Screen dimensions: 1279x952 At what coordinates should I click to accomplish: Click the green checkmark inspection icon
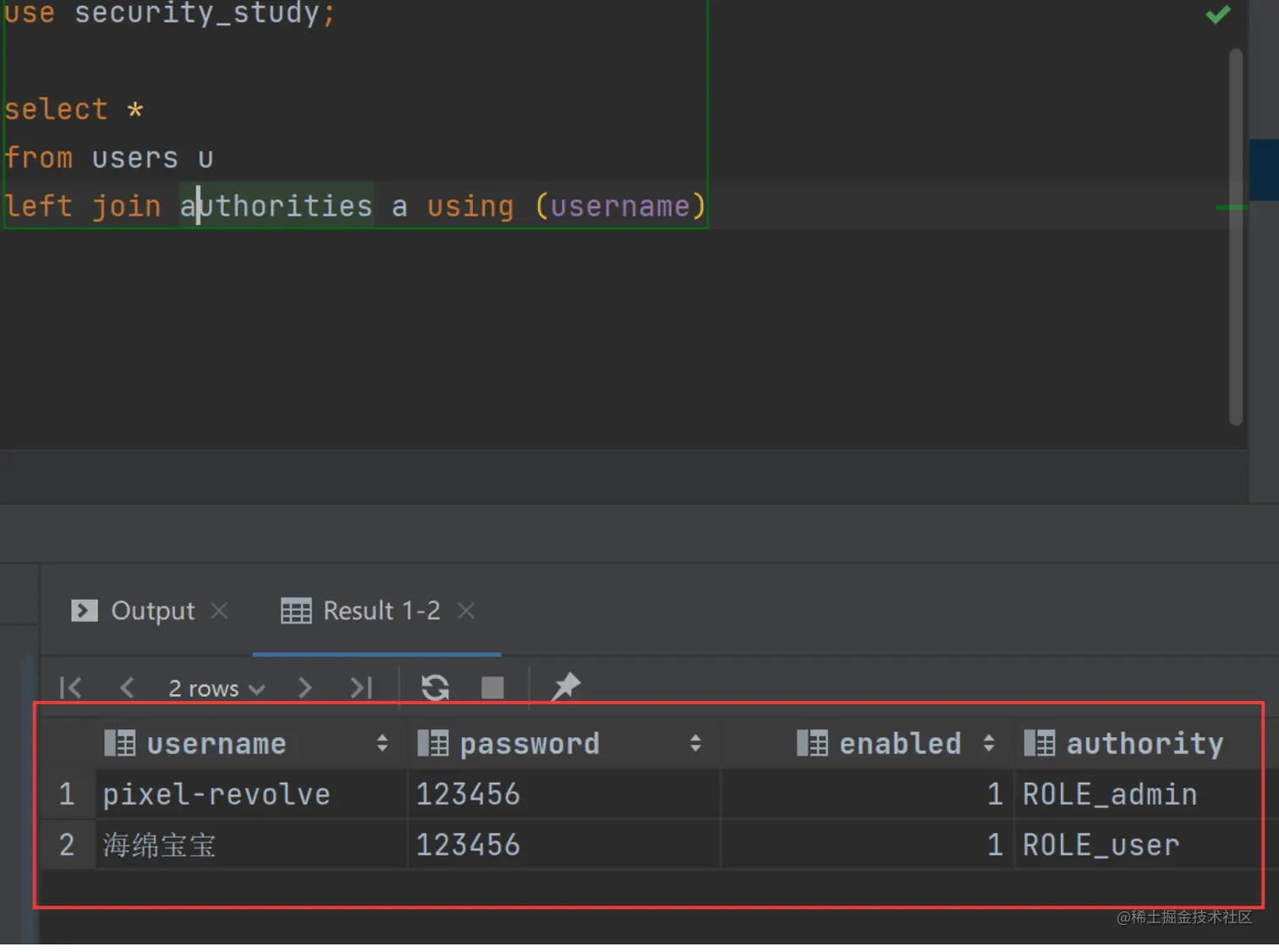point(1218,14)
